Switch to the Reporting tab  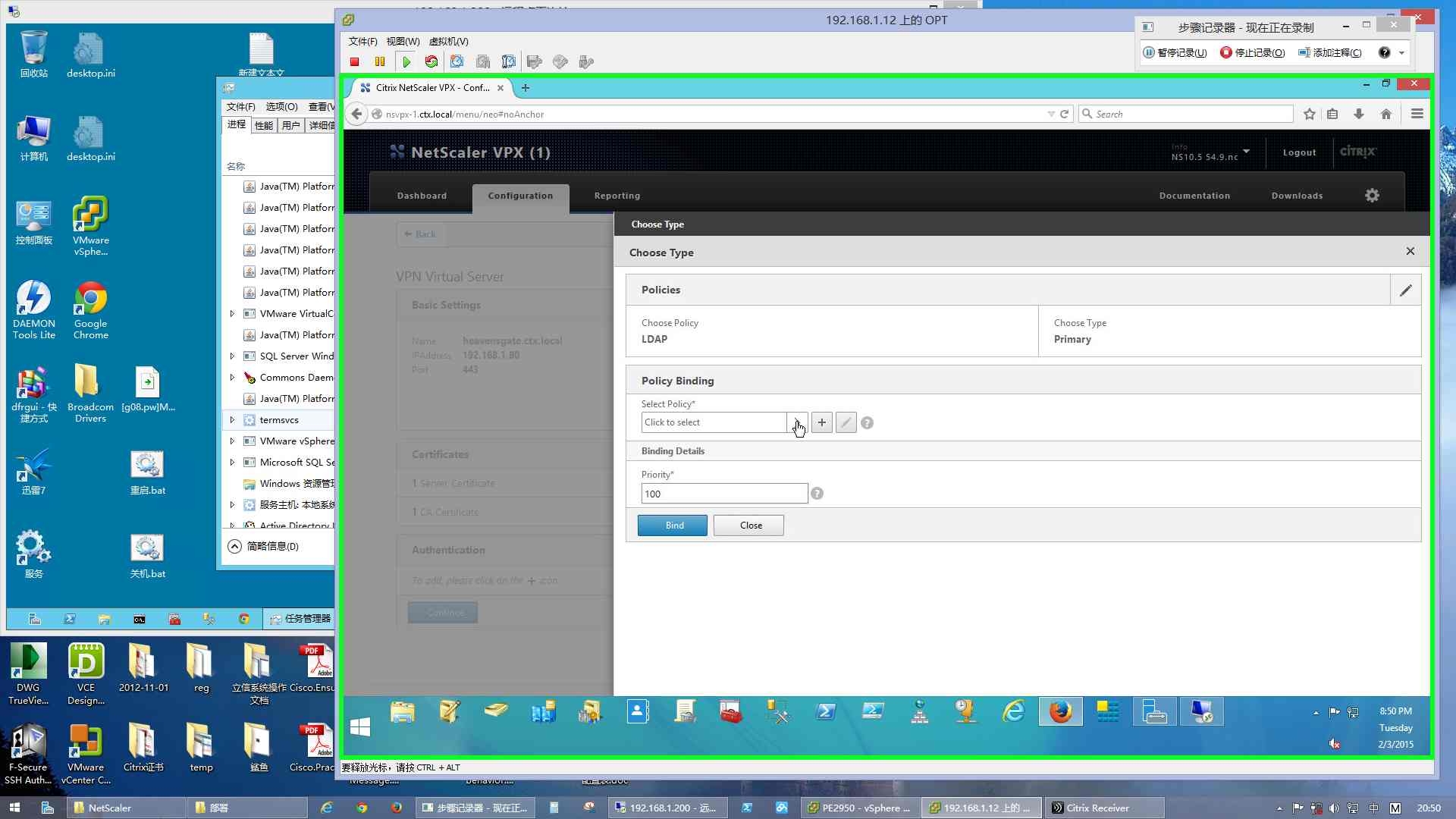617,196
